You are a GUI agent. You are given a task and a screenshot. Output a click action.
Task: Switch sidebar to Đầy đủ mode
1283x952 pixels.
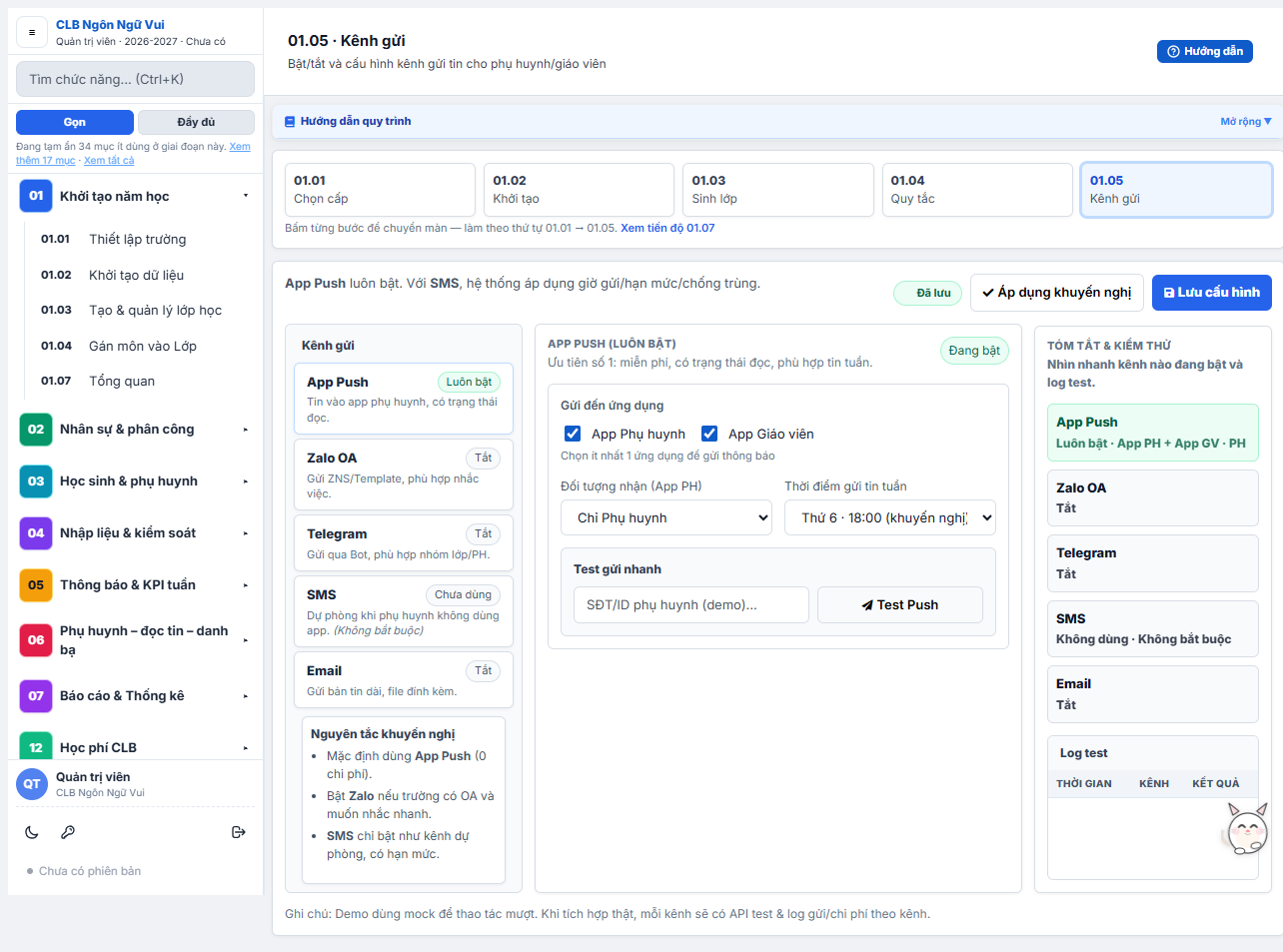196,122
